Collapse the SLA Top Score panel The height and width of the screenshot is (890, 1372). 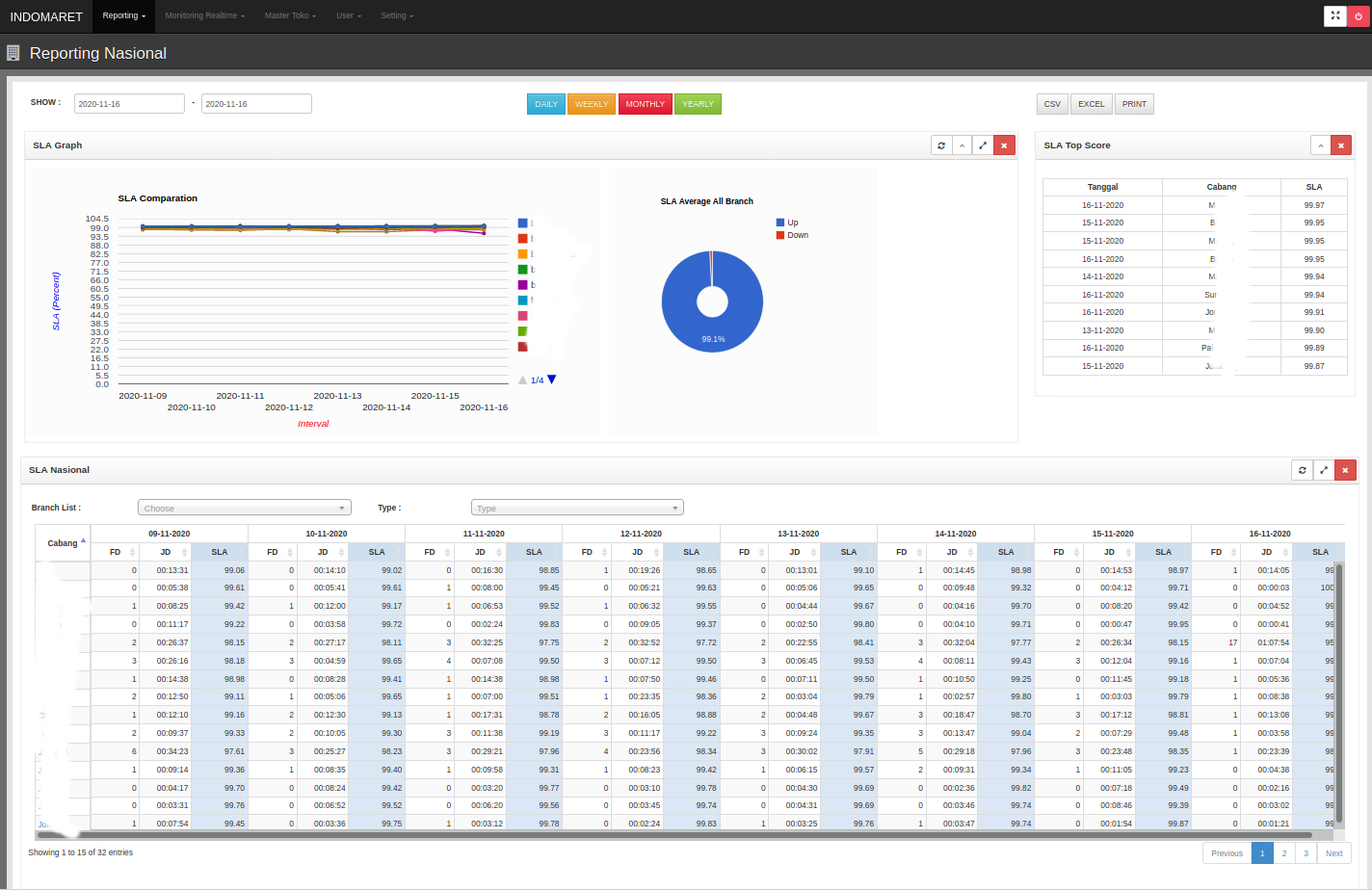tap(1321, 145)
